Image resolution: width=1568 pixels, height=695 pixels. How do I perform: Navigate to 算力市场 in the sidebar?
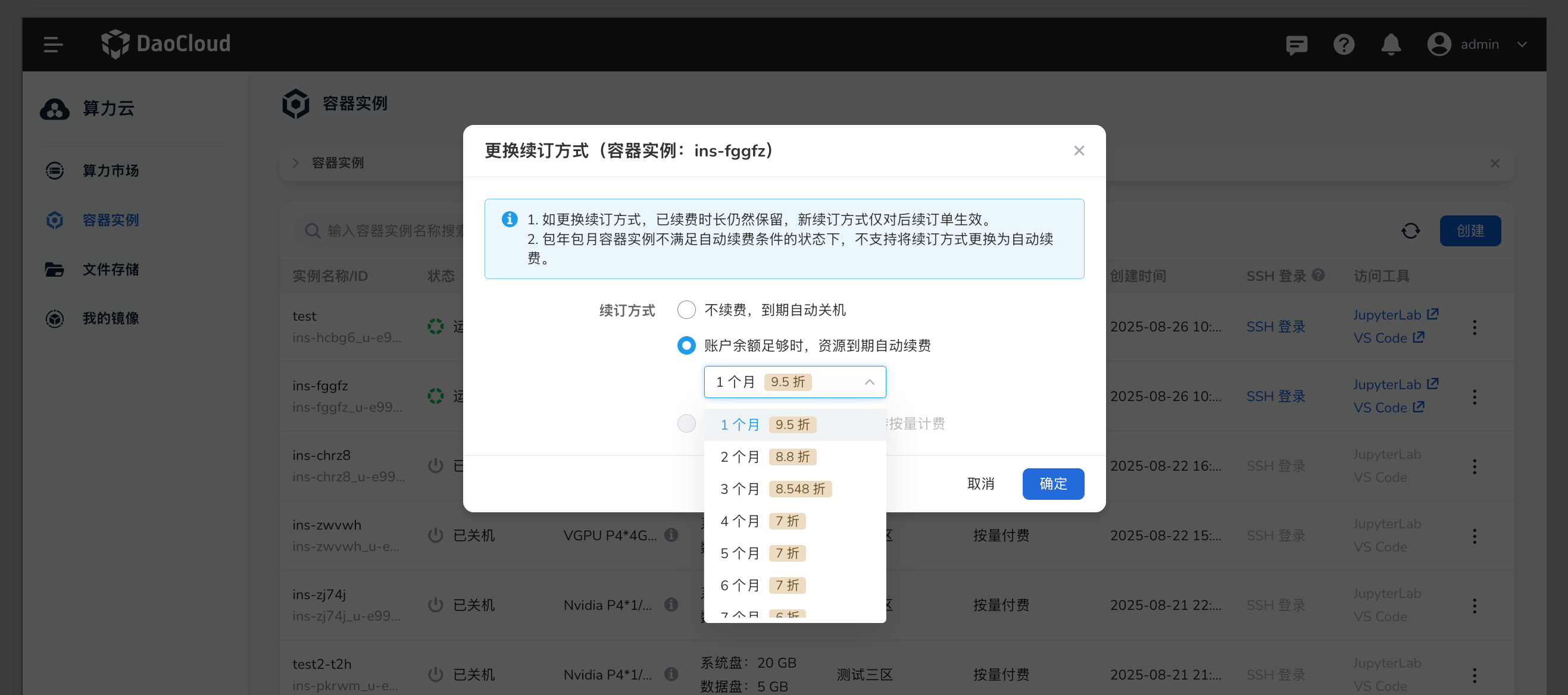coord(111,171)
